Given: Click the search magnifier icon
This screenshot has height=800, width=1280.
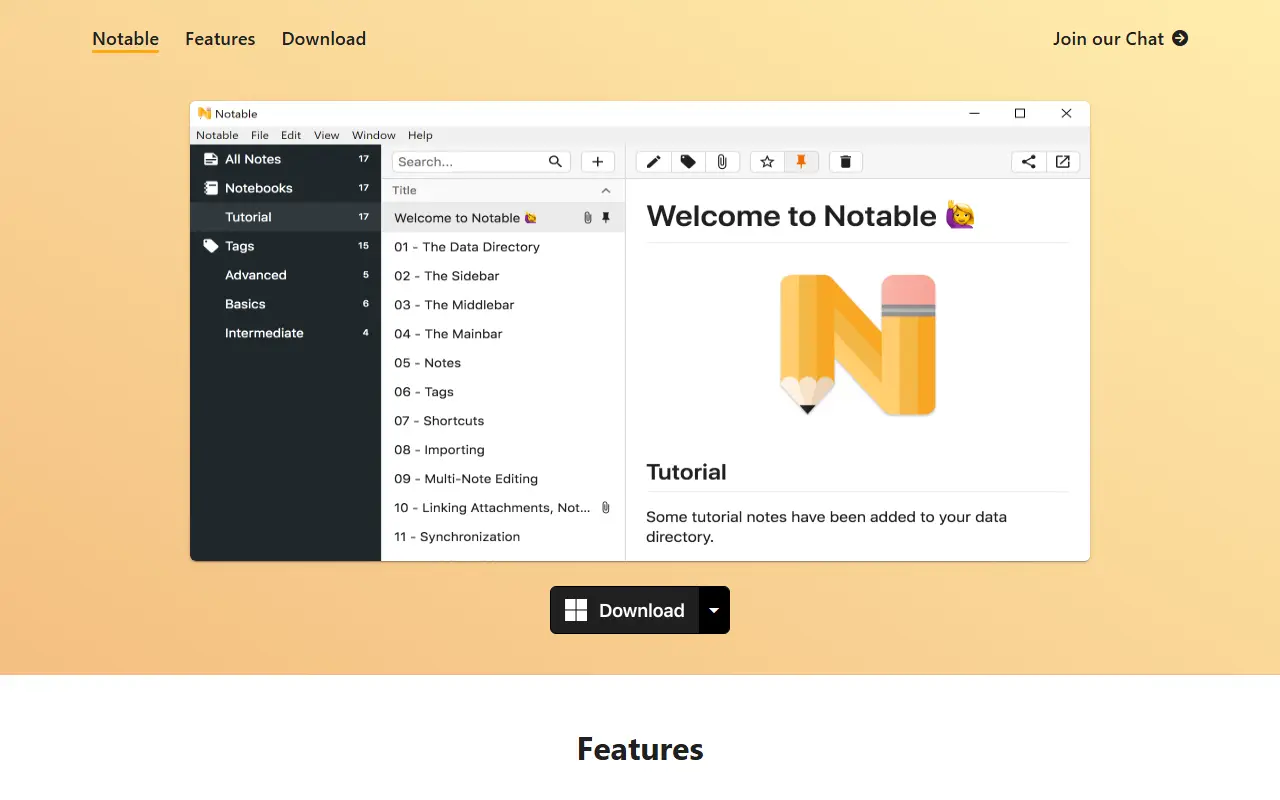Looking at the screenshot, I should coord(556,162).
